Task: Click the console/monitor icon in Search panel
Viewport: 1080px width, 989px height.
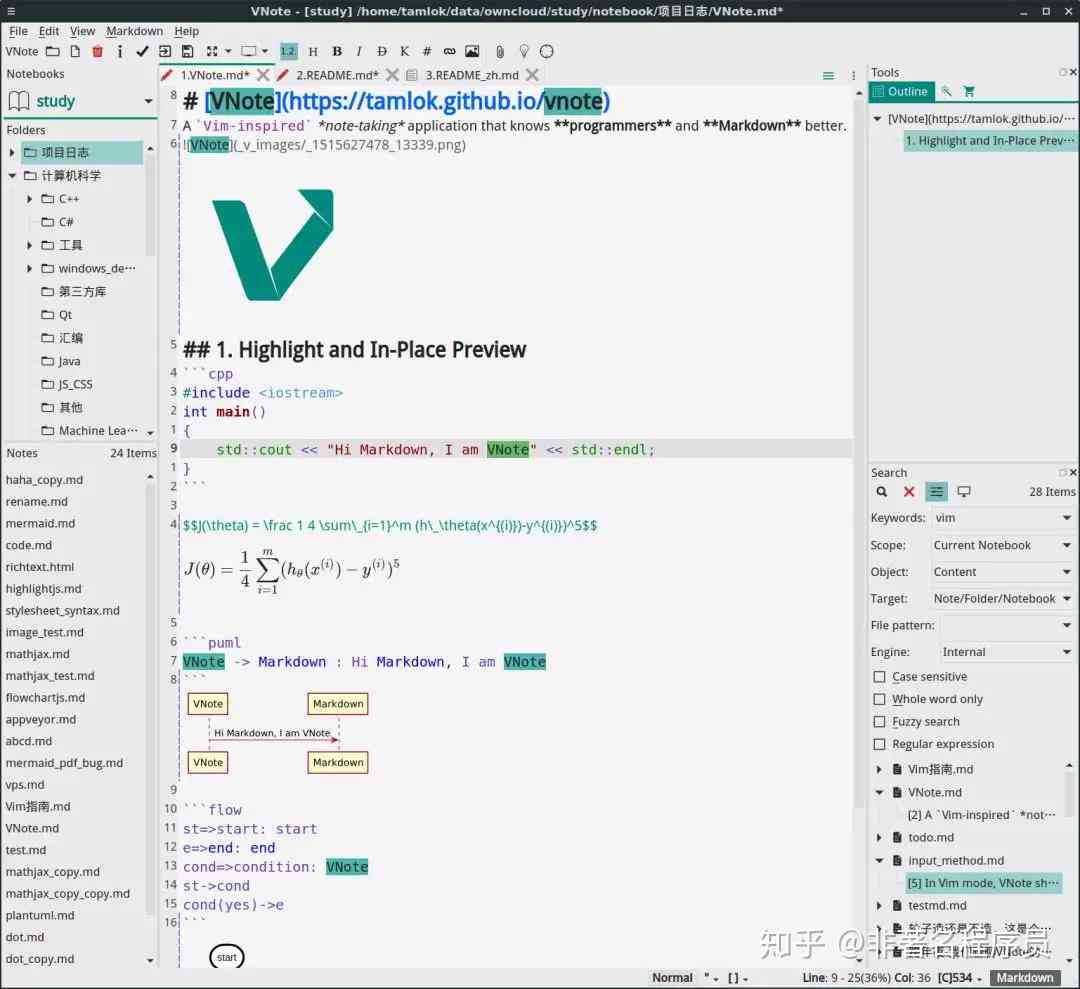Action: [x=964, y=492]
